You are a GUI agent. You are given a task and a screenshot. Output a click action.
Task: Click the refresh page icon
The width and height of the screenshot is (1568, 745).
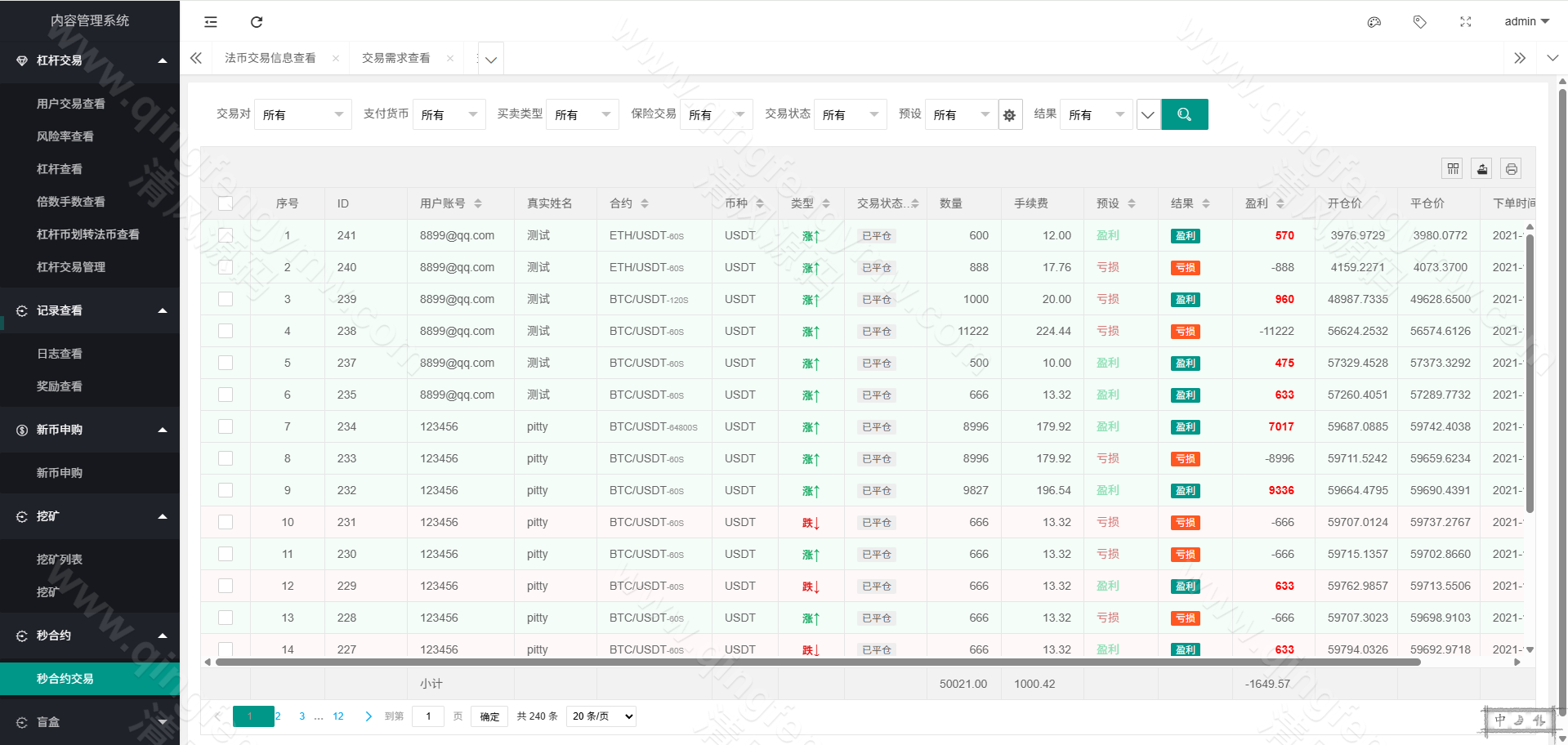[x=257, y=22]
